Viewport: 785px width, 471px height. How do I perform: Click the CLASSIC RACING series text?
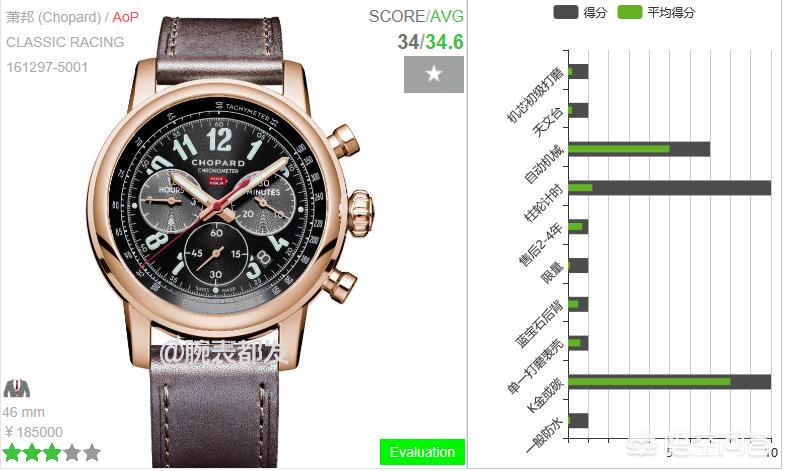(x=65, y=42)
